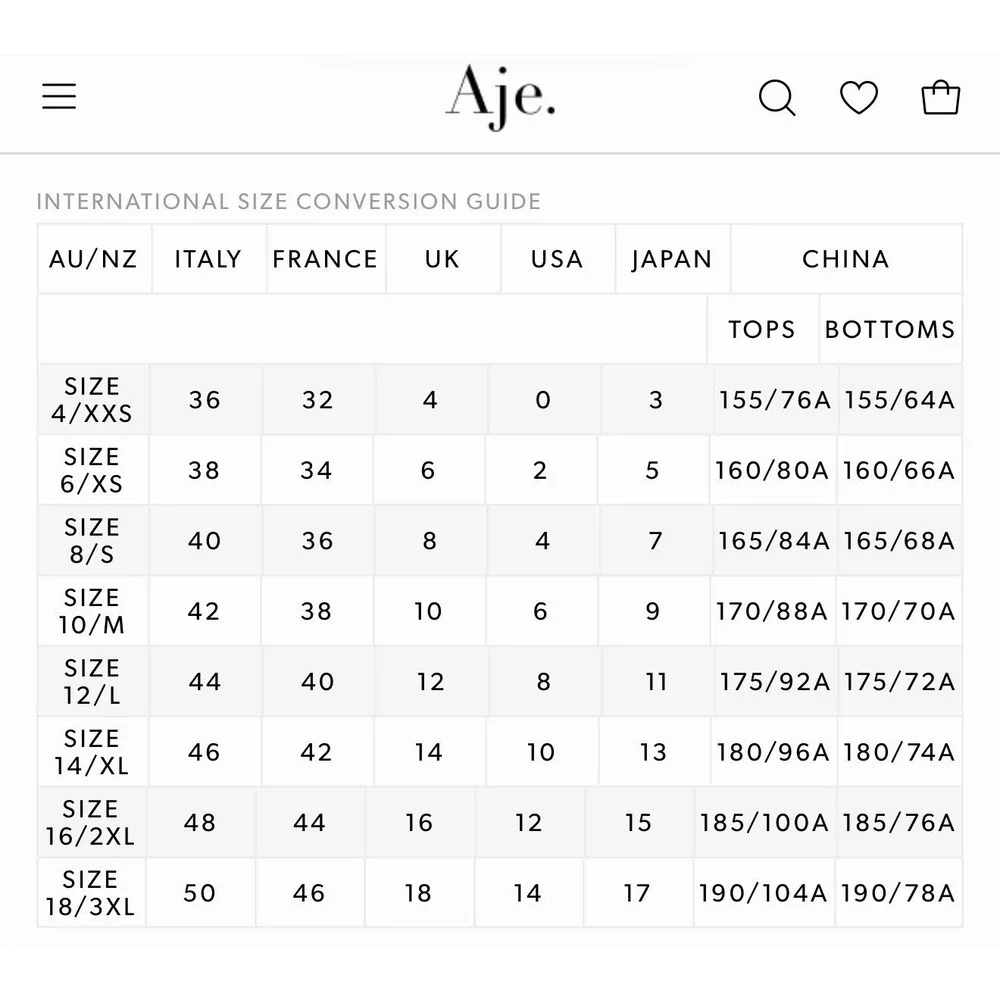Click the CHINA column header
The width and height of the screenshot is (1000, 1000).
click(845, 259)
